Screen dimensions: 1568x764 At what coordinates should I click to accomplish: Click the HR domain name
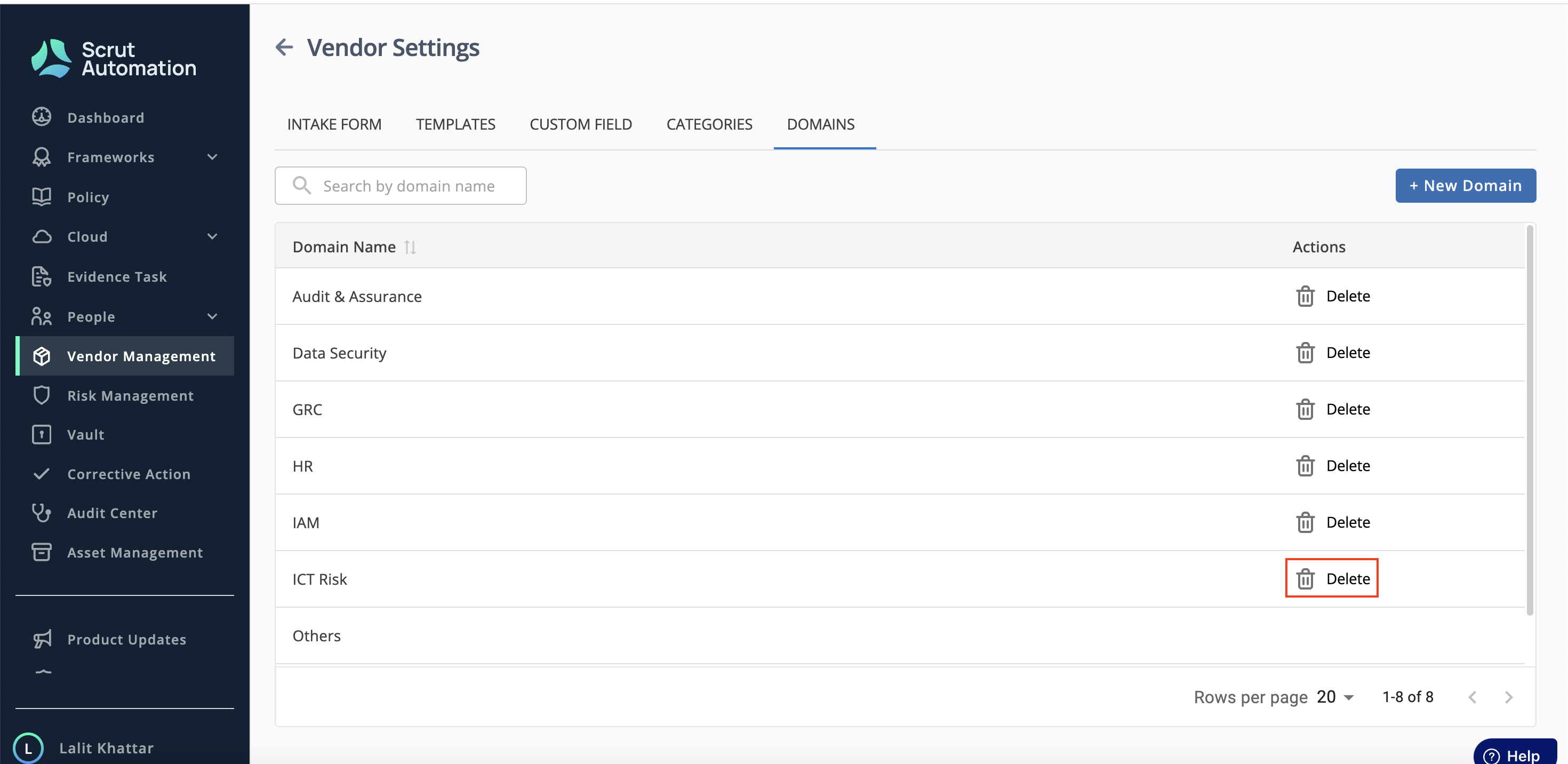tap(302, 466)
